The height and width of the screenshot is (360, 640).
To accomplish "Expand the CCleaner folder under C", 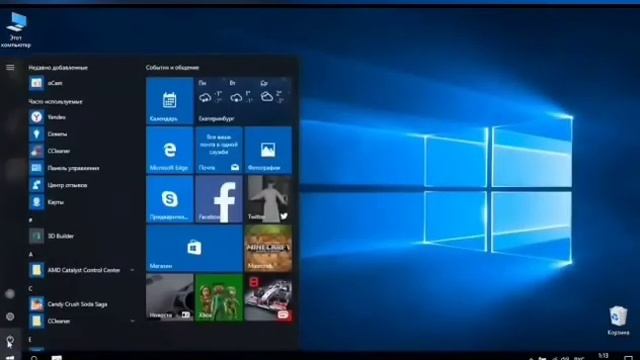I will click(x=132, y=321).
